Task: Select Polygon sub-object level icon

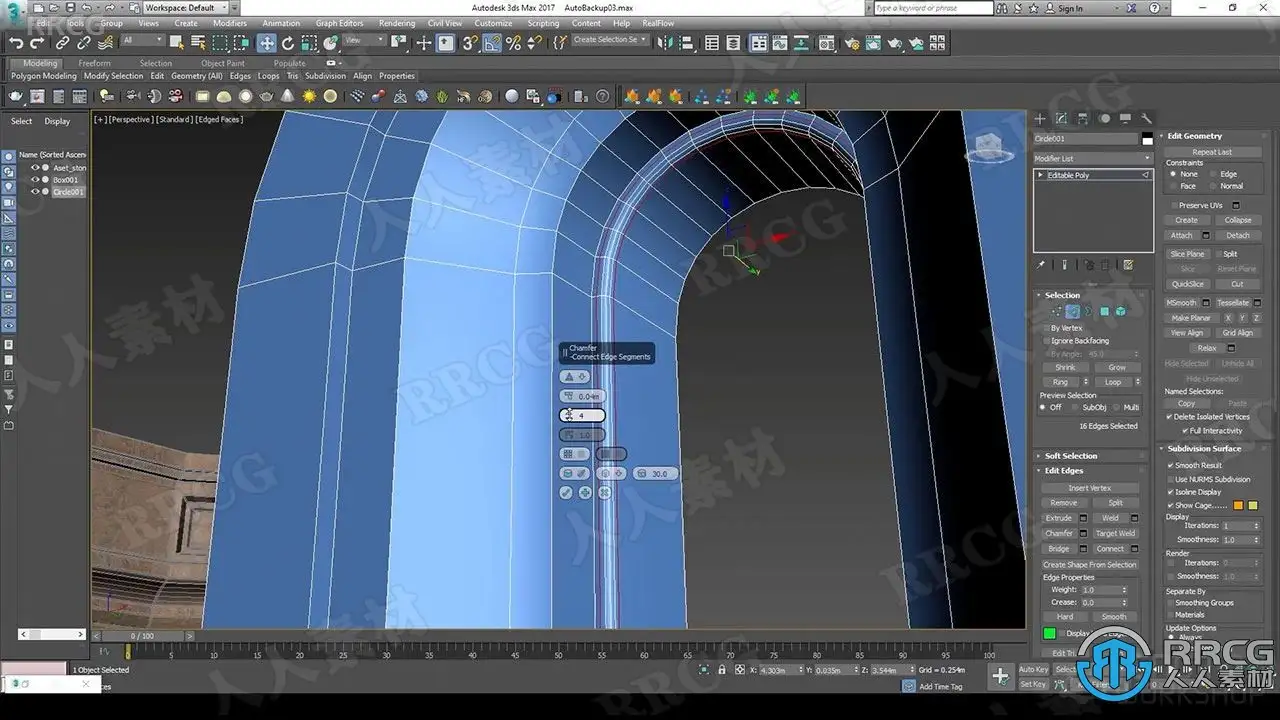Action: 1105,311
